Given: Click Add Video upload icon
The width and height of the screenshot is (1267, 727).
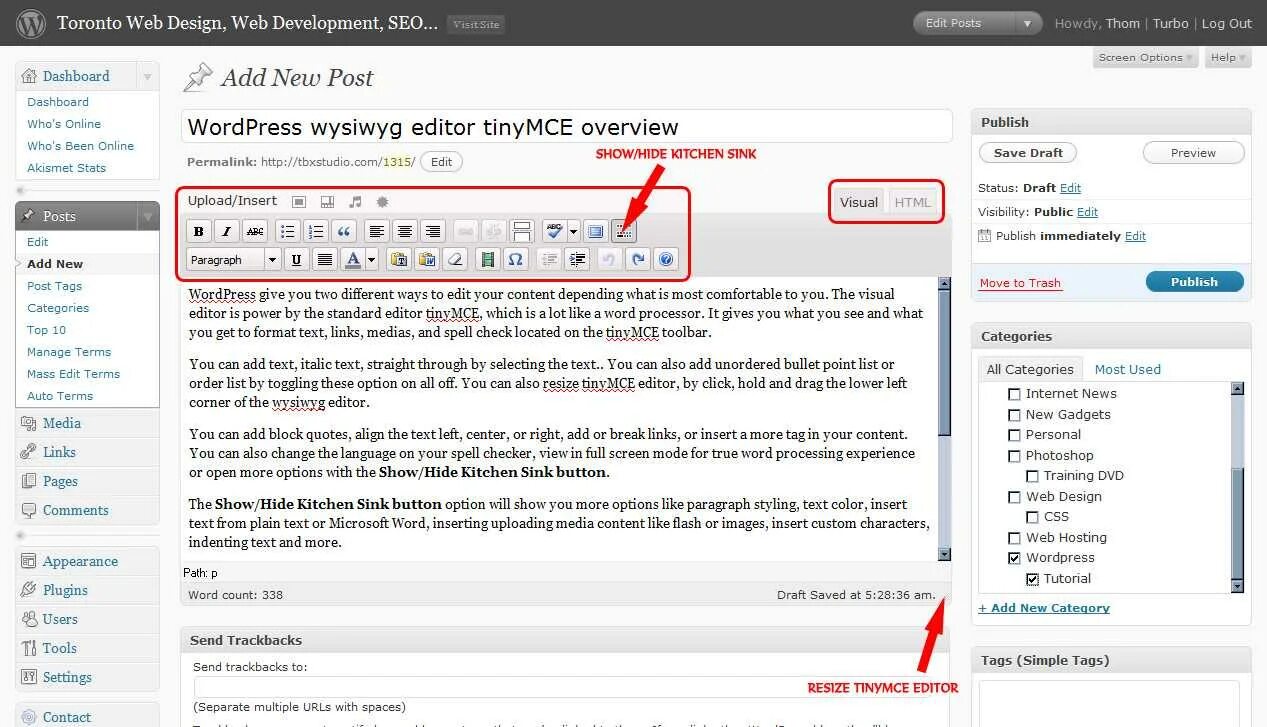Looking at the screenshot, I should [x=327, y=202].
